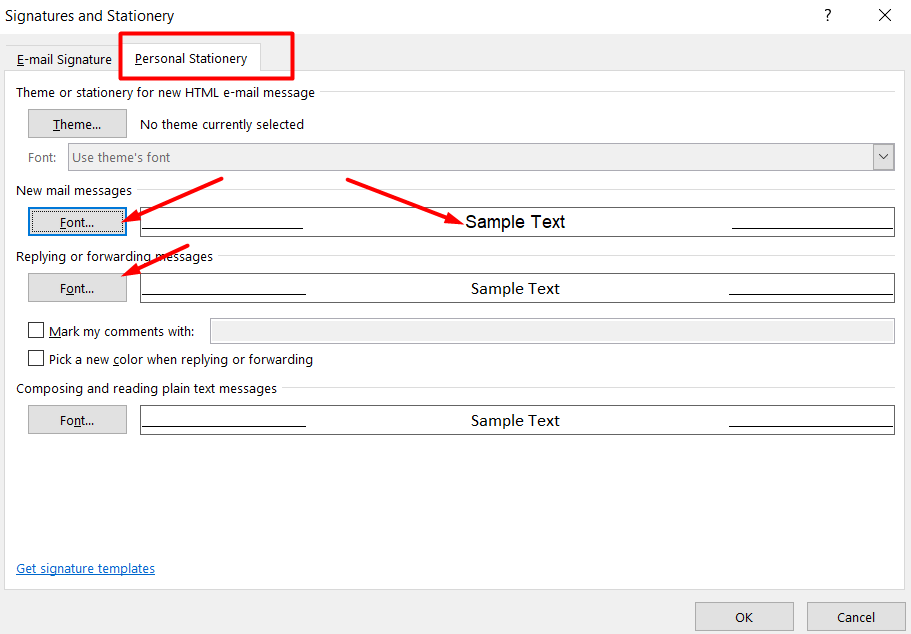
Task: Click Sample Text preview under New mail messages
Action: pyautogui.click(x=515, y=221)
